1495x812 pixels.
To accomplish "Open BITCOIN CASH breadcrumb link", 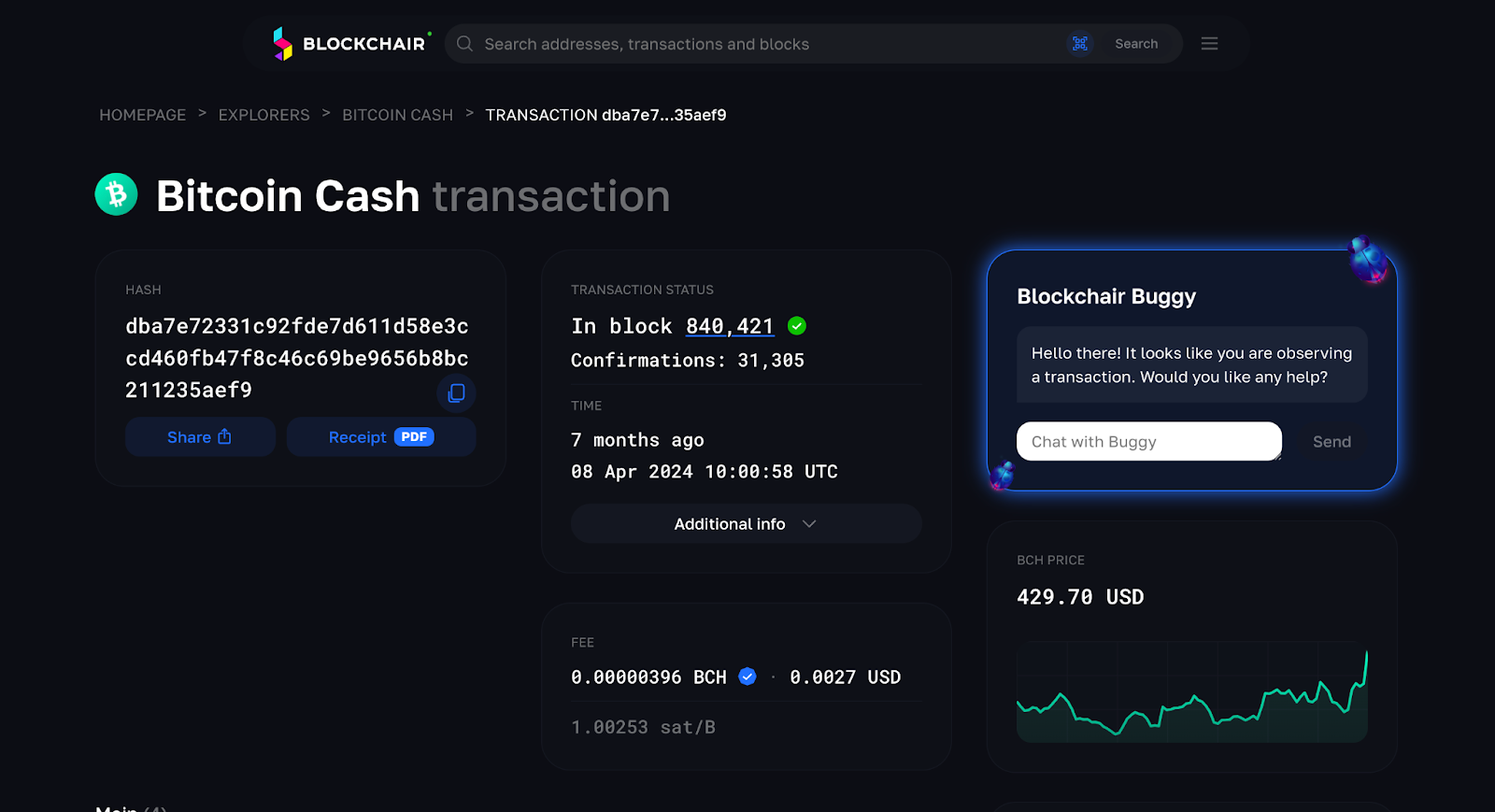I will 397,115.
